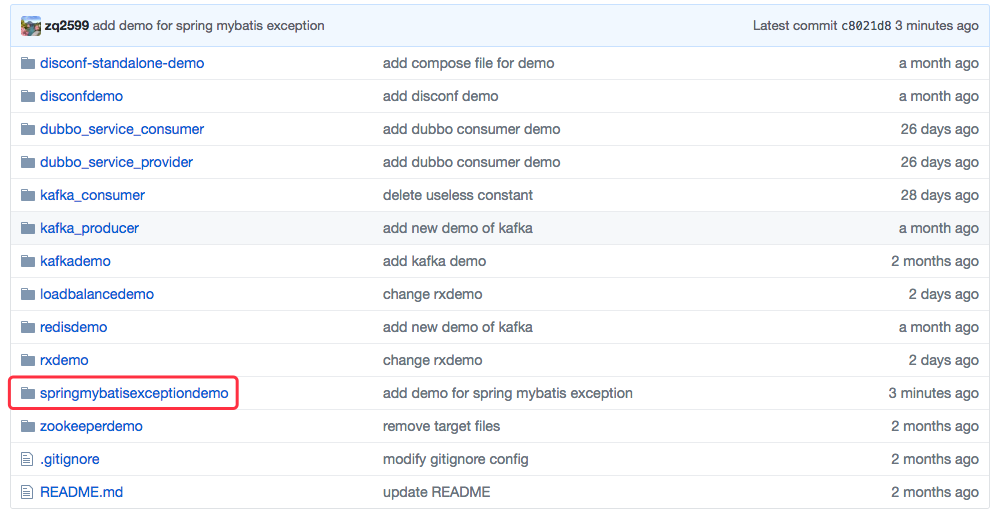Navigate into kafka_producer folder
The width and height of the screenshot is (1000, 511).
pyautogui.click(x=89, y=228)
